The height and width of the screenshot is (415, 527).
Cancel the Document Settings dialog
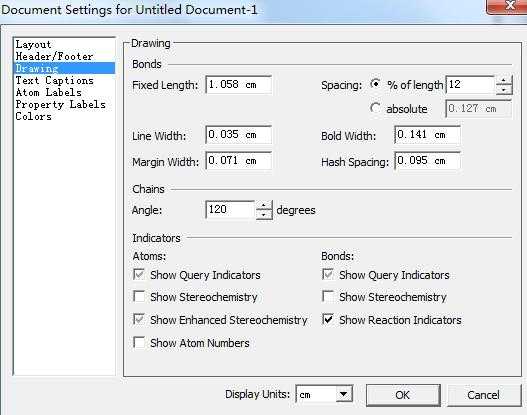point(484,395)
